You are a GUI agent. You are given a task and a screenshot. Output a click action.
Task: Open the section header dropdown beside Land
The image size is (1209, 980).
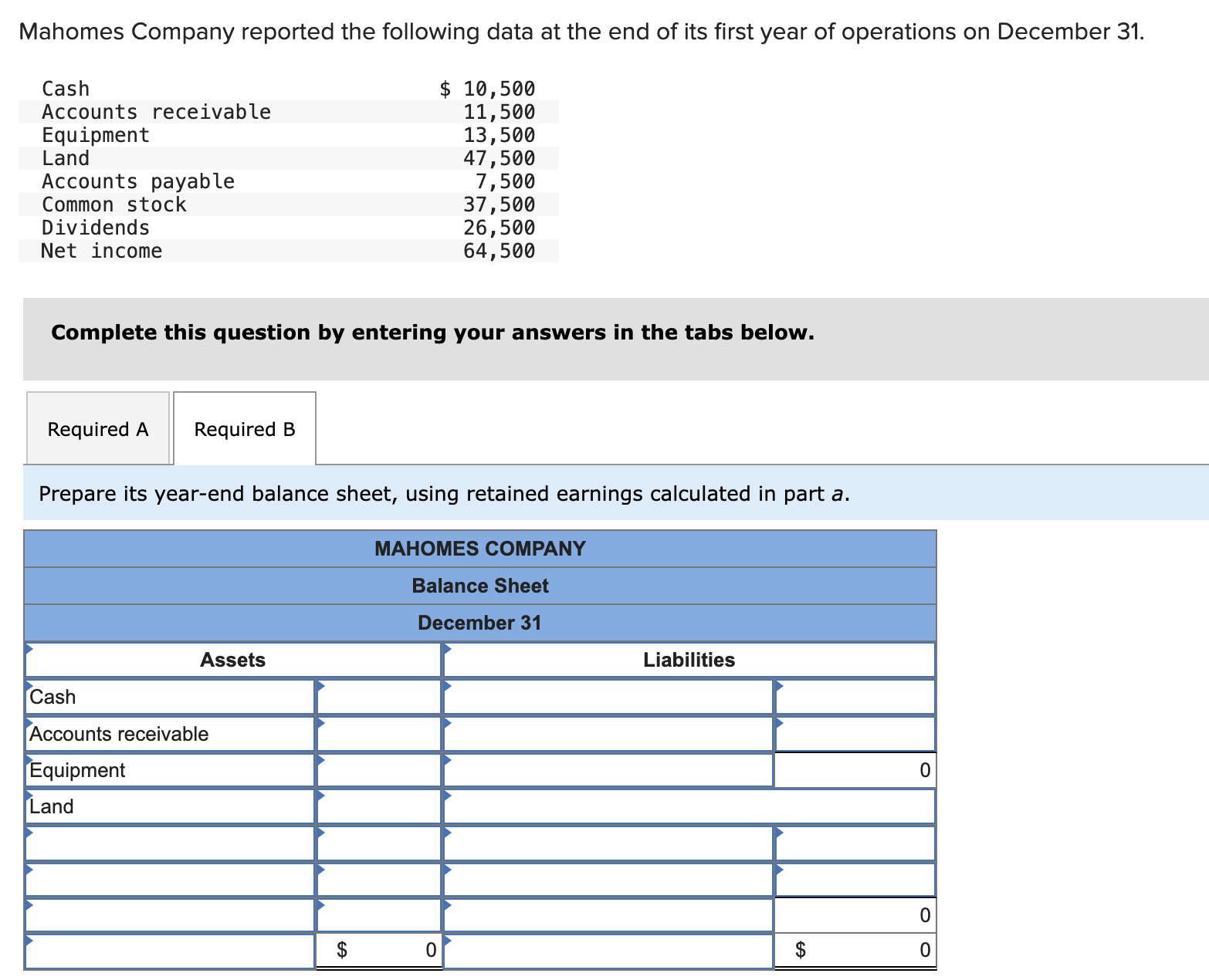pyautogui.click(x=689, y=806)
